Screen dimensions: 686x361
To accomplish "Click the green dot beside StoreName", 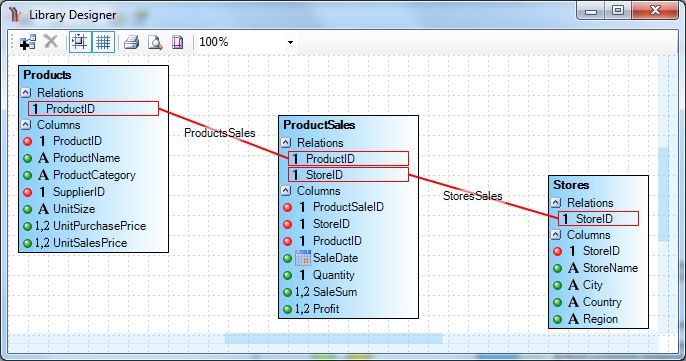I will tap(557, 268).
